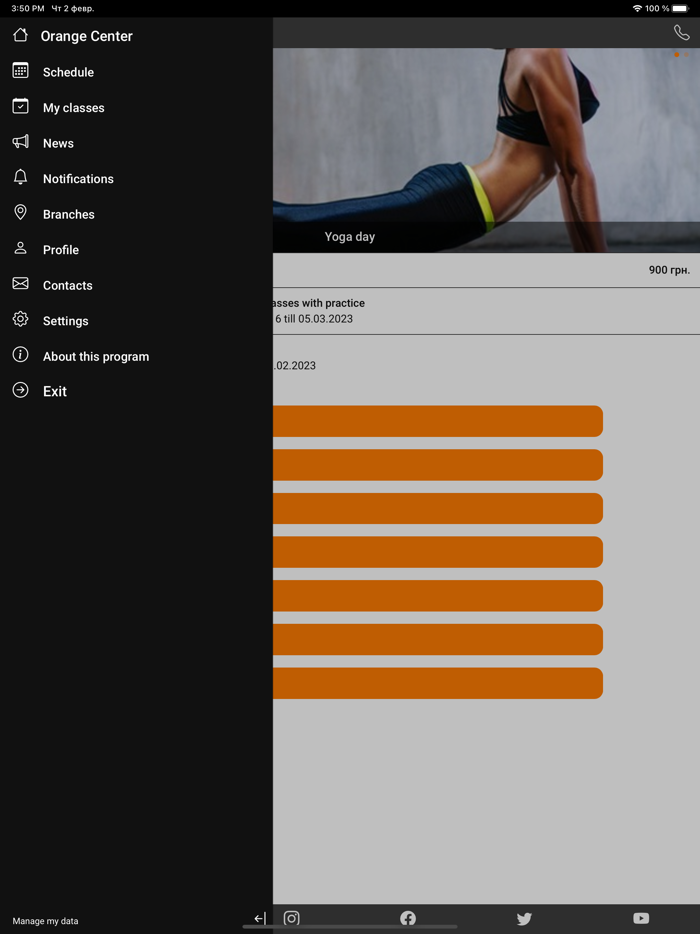Click the Profile person icon
This screenshot has height=934, width=700.
(x=20, y=248)
